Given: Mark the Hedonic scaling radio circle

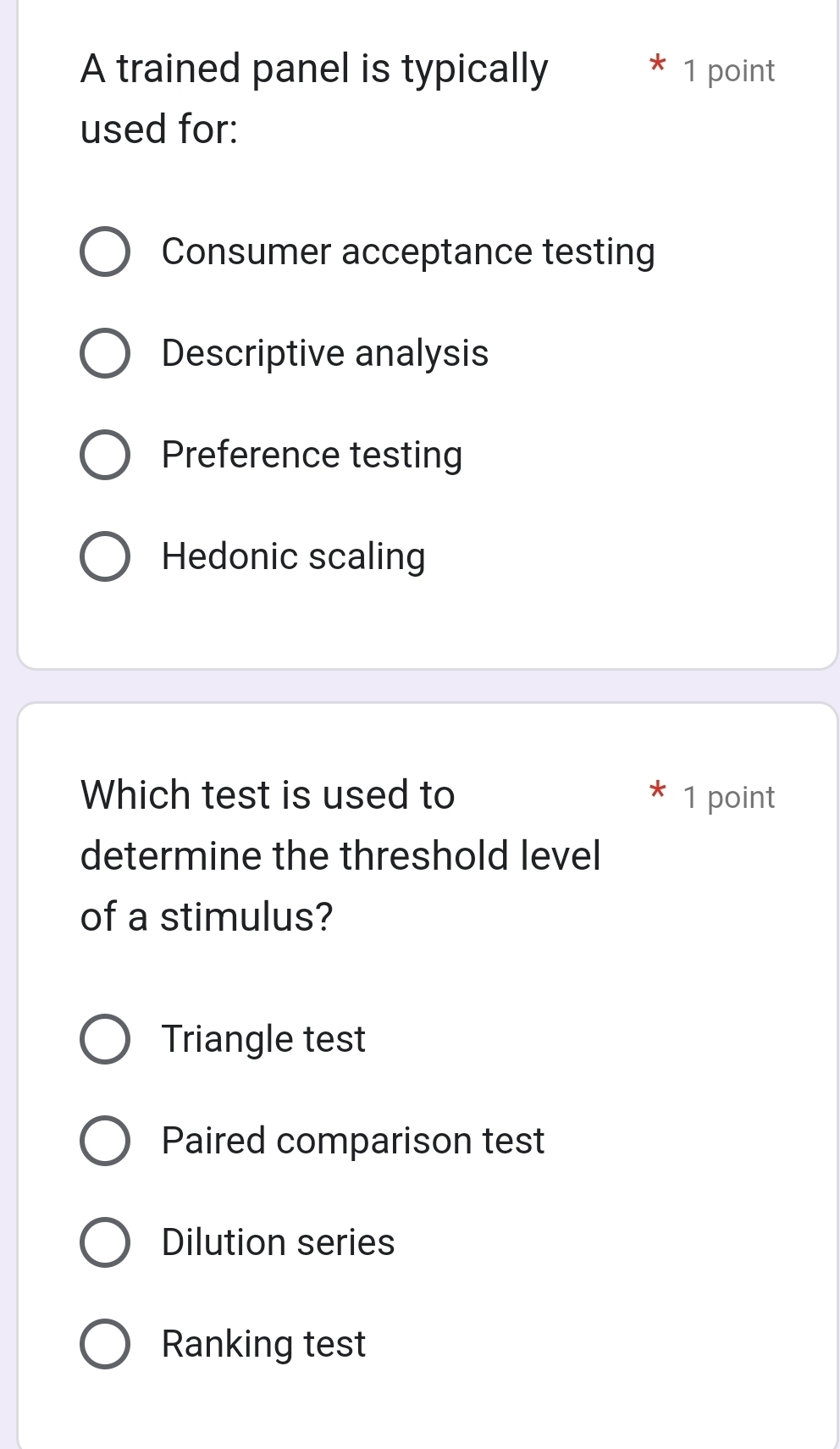Looking at the screenshot, I should (105, 556).
